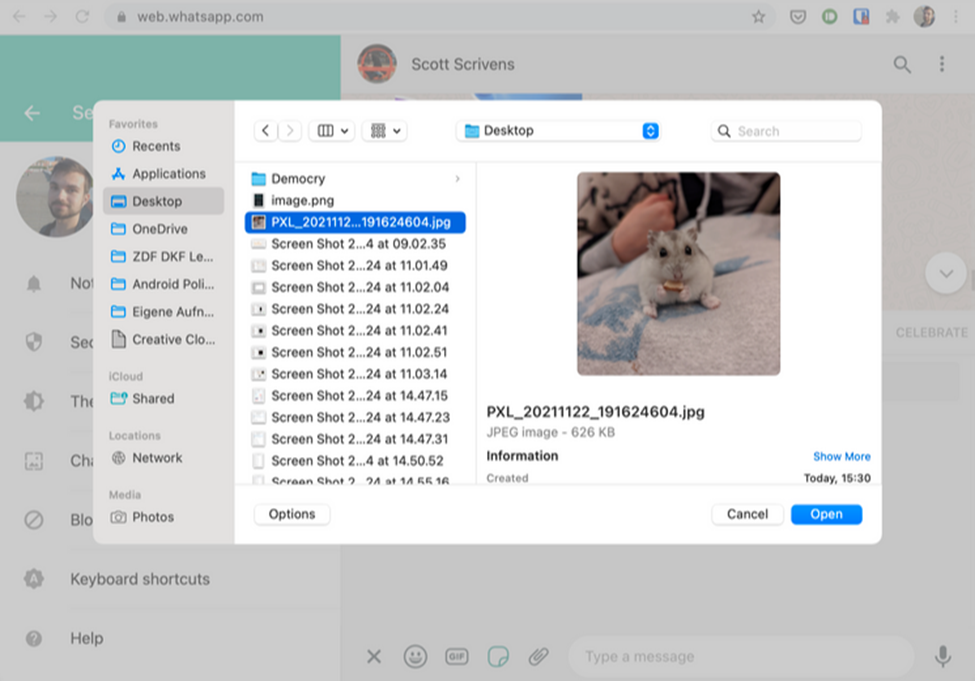Viewport: 975px width, 681px height.
Task: Click the Theme brightness icon in settings
Action: pos(34,401)
